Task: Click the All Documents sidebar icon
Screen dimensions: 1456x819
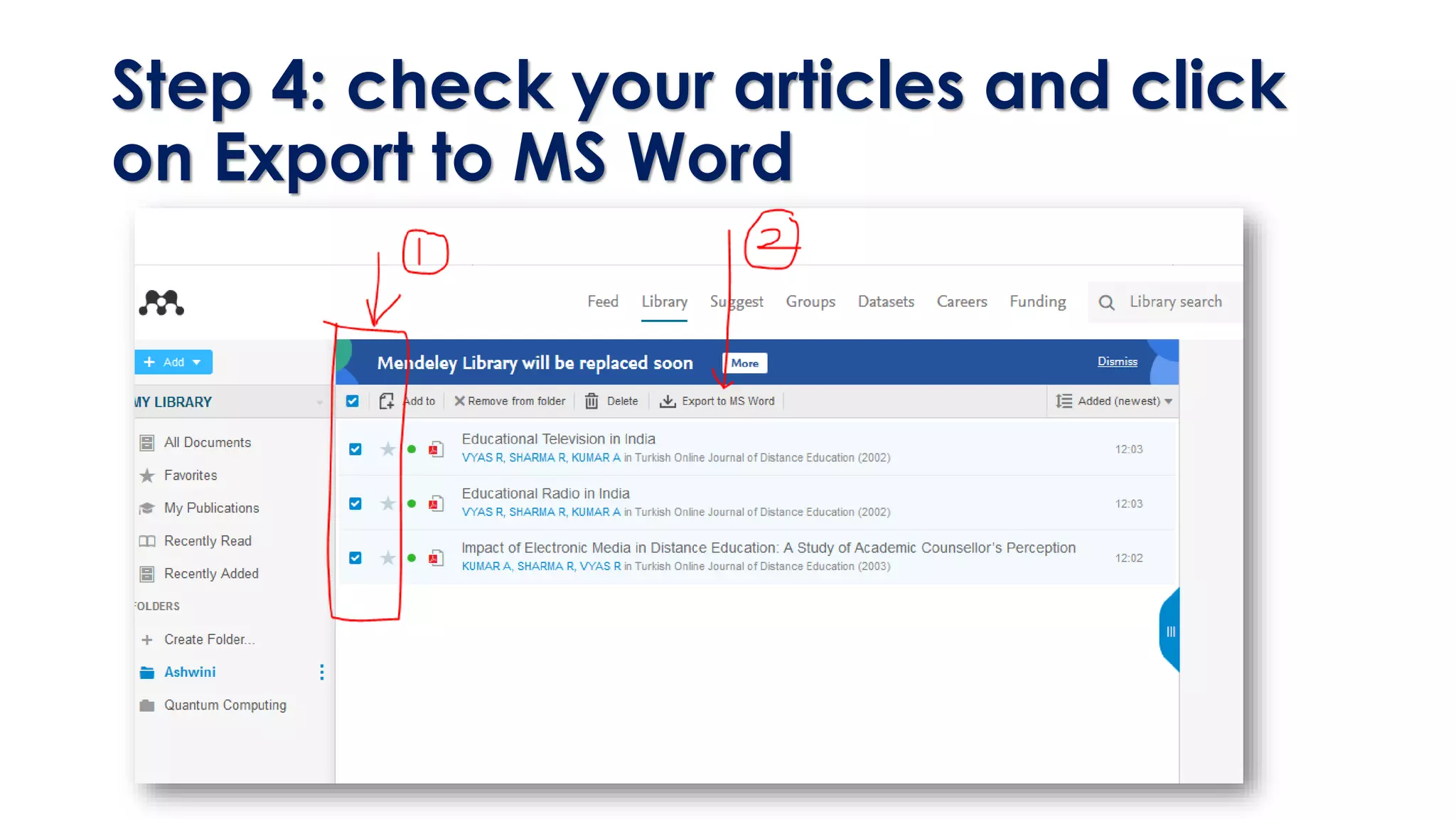Action: (x=147, y=443)
